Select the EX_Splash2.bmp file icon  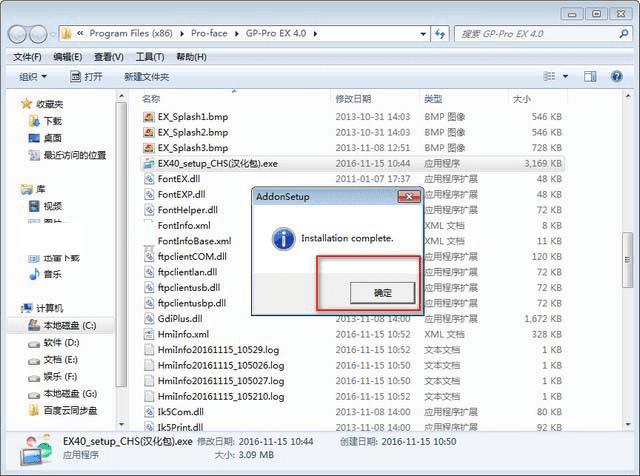(149, 132)
